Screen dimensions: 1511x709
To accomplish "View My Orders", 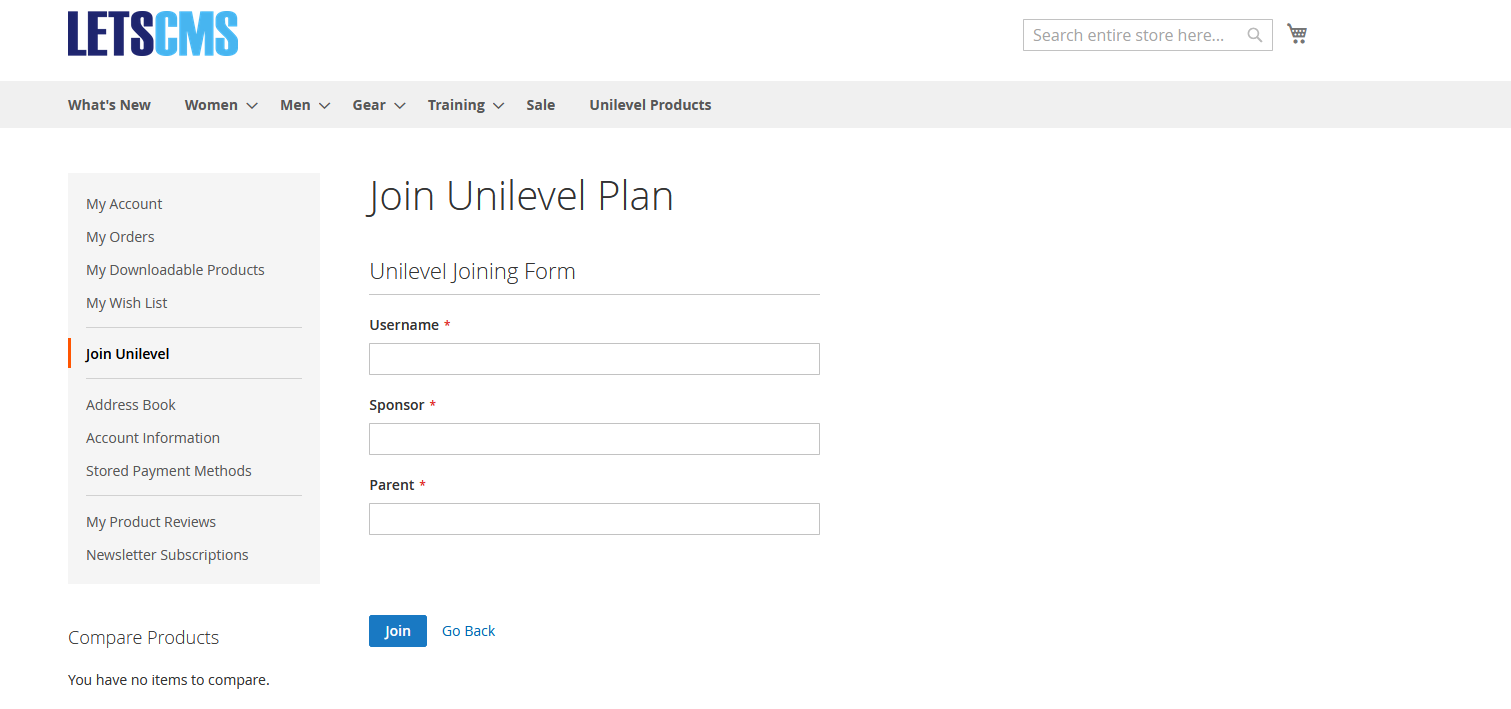I will (x=120, y=236).
